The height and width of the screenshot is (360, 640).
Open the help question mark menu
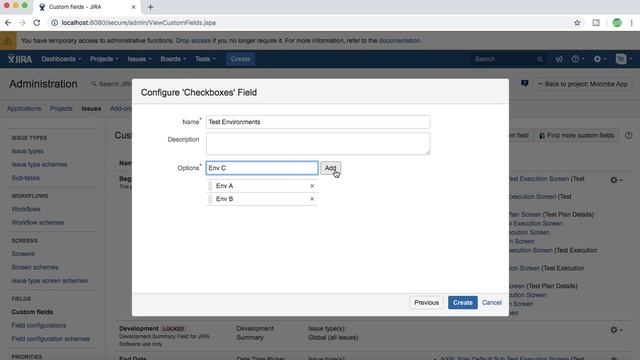pyautogui.click(x=578, y=59)
